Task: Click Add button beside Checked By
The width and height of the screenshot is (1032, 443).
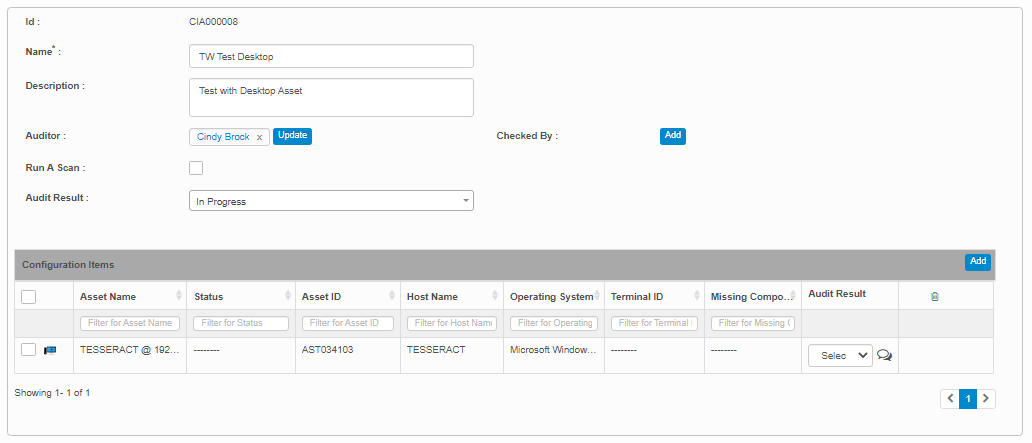Action: pos(672,136)
